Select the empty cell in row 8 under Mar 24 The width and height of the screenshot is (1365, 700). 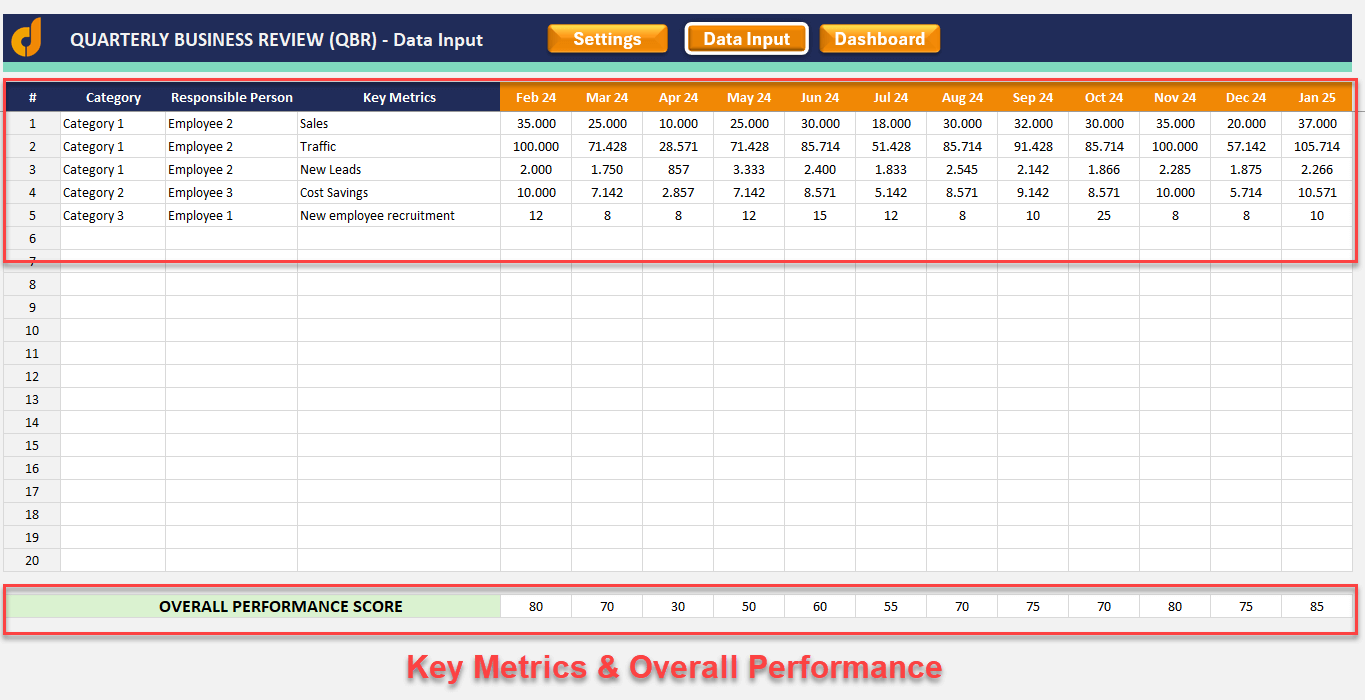click(x=607, y=284)
